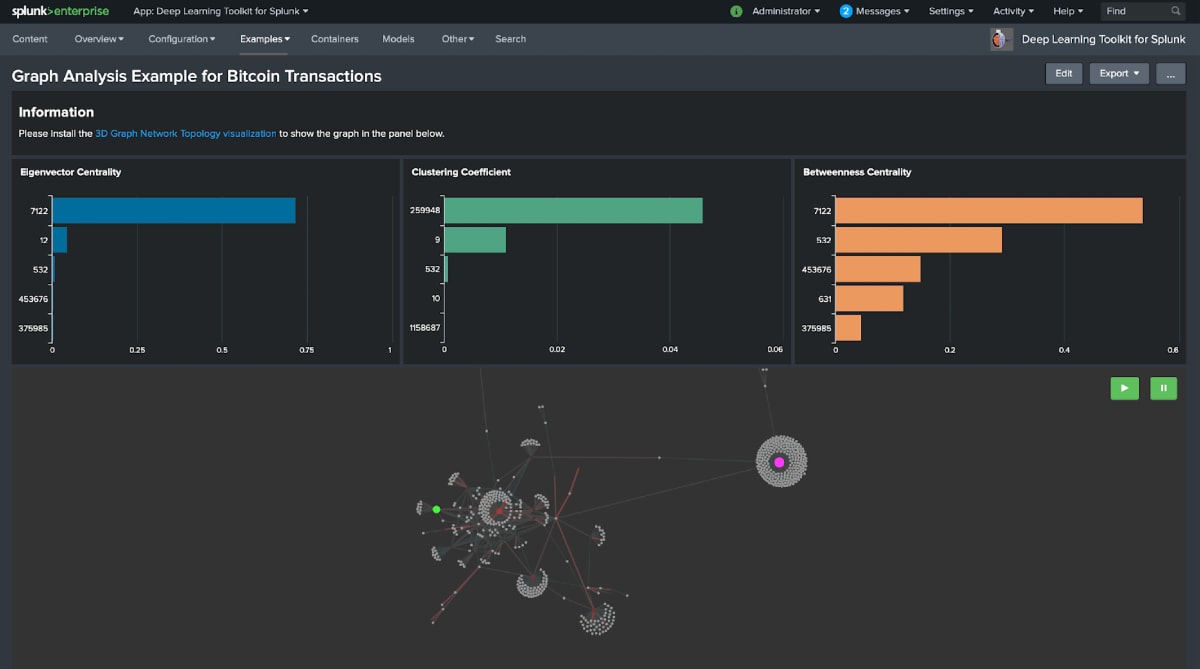
Task: Click the green bar for 9 in Clustering Coefficient
Action: [475, 240]
